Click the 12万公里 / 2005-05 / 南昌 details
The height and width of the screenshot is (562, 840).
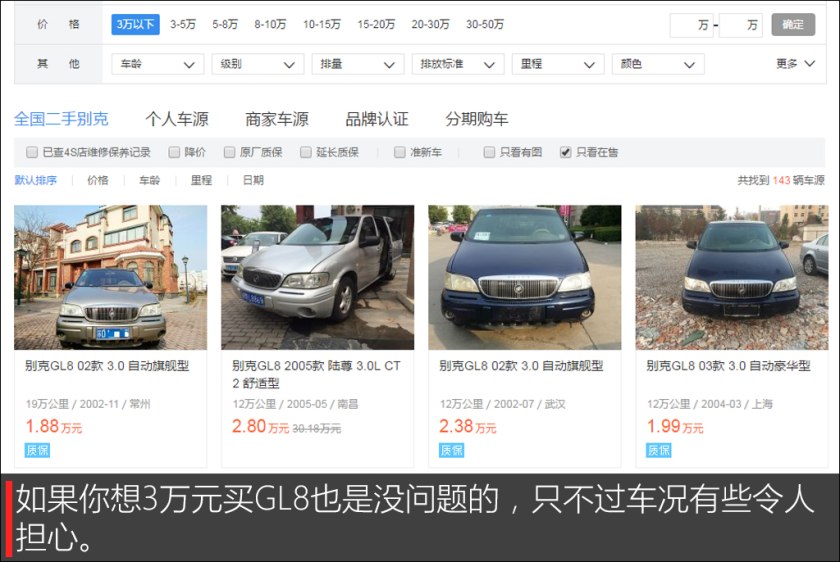pos(295,404)
